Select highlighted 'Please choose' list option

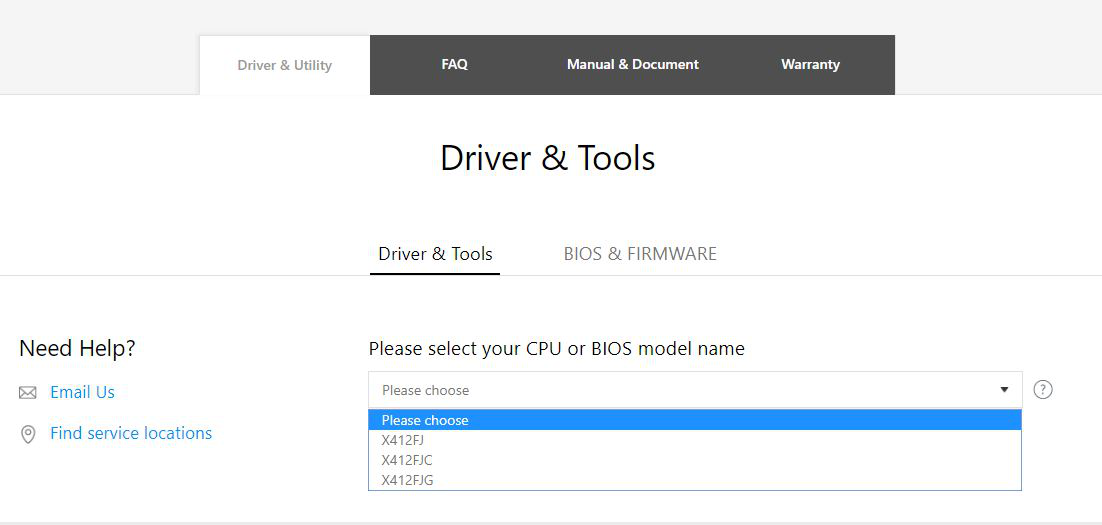point(425,420)
